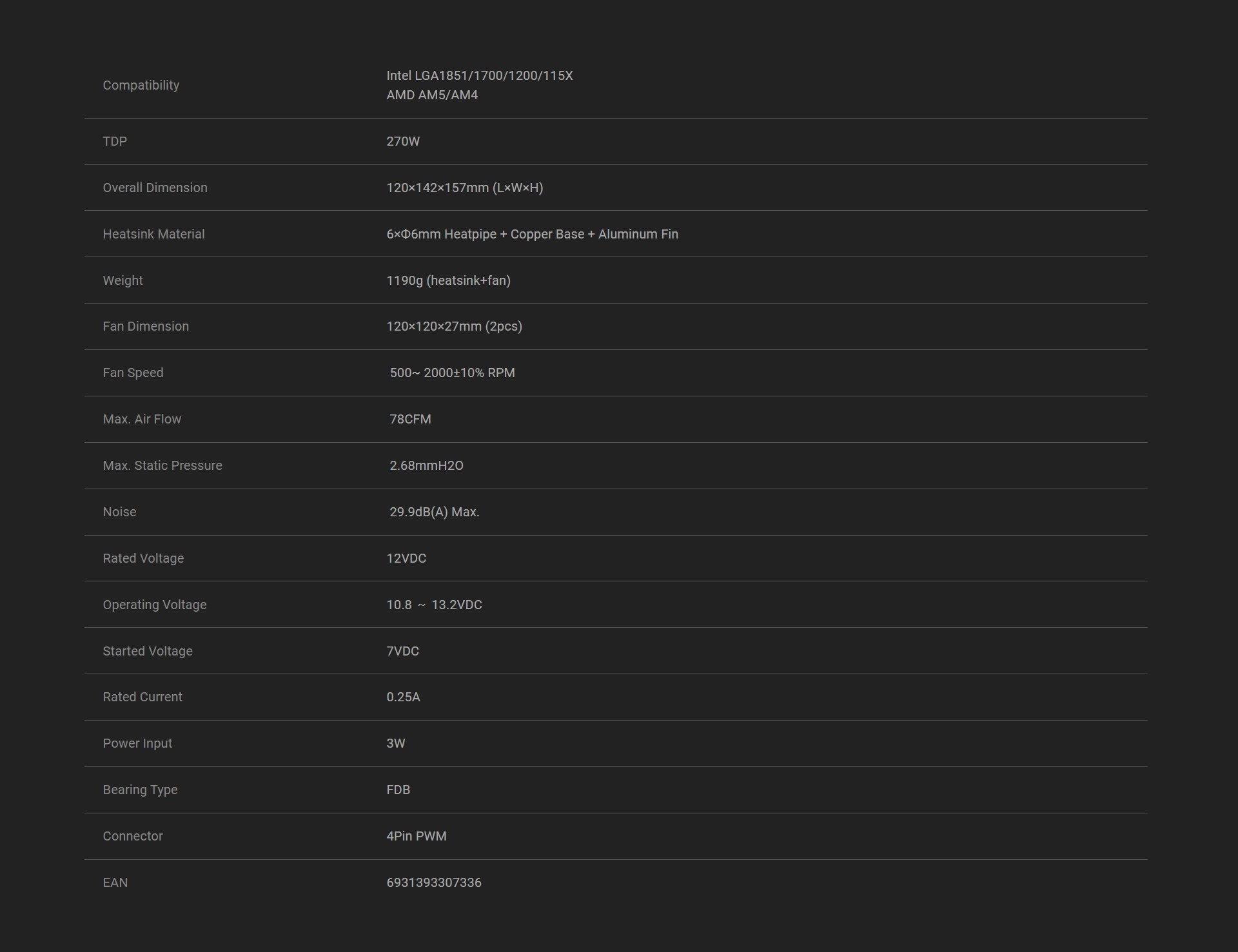Click the 0.25A rated current value
The height and width of the screenshot is (952, 1238).
point(402,697)
